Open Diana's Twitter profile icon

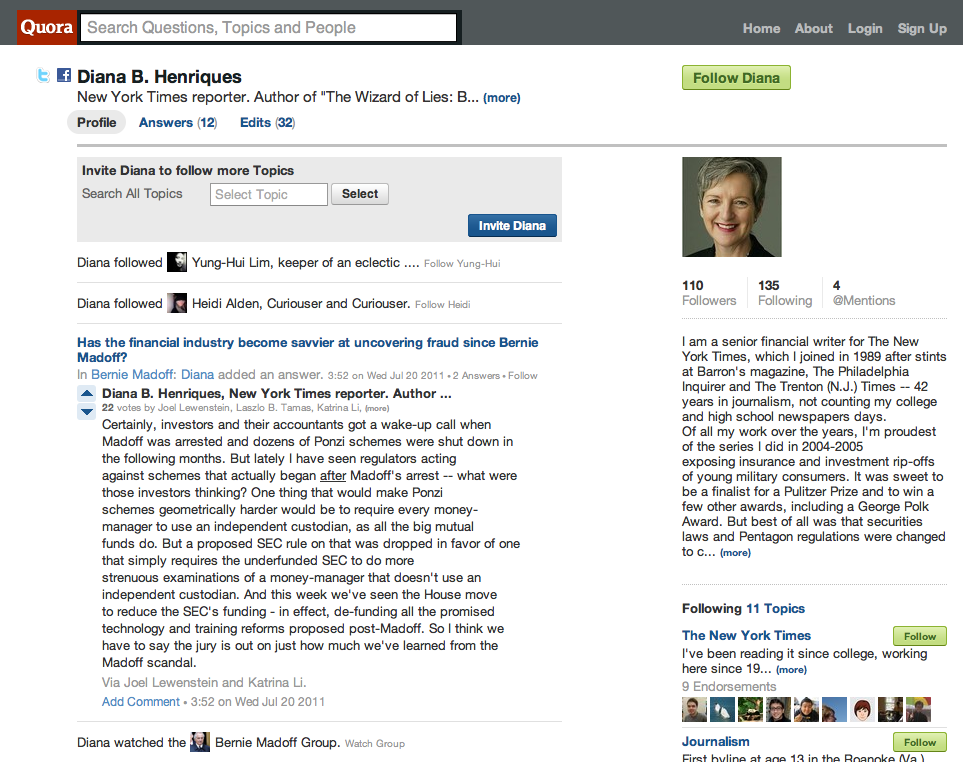pyautogui.click(x=43, y=76)
